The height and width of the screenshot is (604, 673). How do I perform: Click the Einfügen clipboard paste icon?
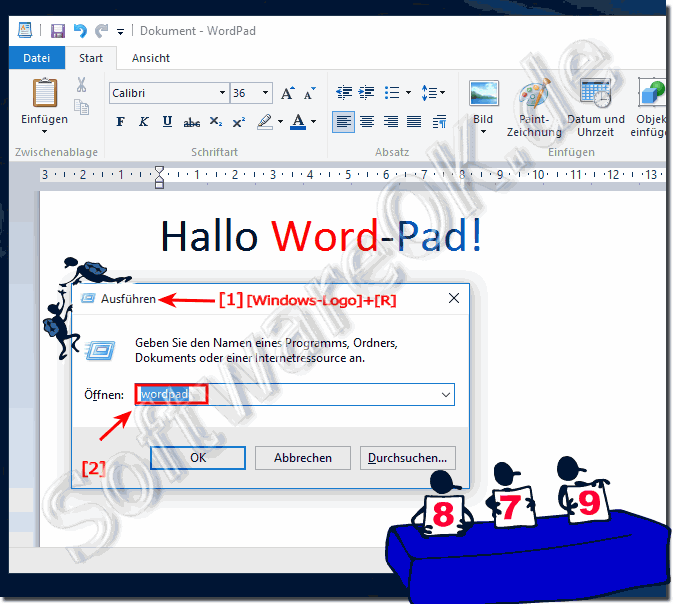[x=45, y=92]
